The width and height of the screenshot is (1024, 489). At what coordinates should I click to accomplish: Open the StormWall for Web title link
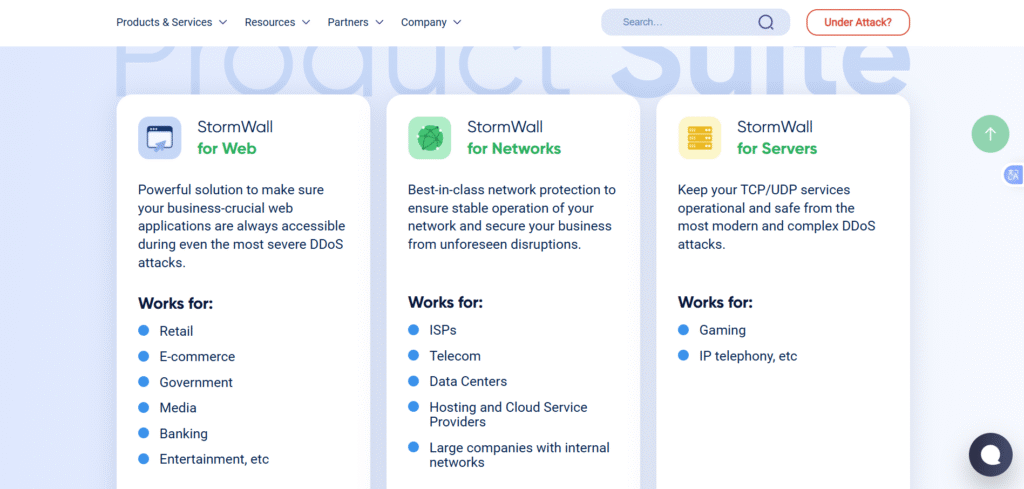(234, 138)
